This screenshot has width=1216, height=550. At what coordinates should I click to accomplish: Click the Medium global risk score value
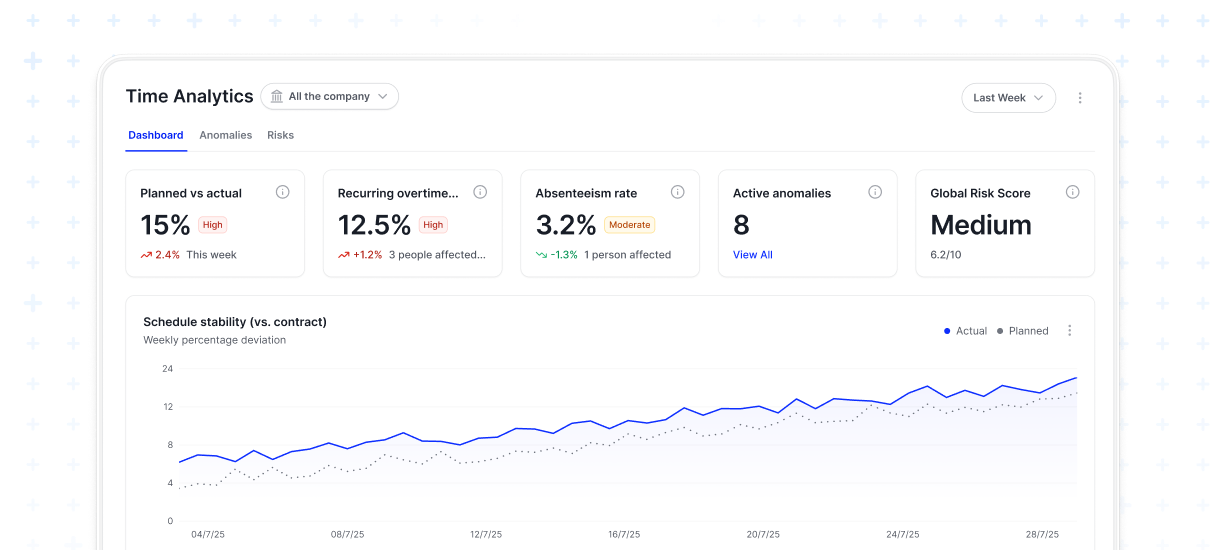(x=981, y=225)
